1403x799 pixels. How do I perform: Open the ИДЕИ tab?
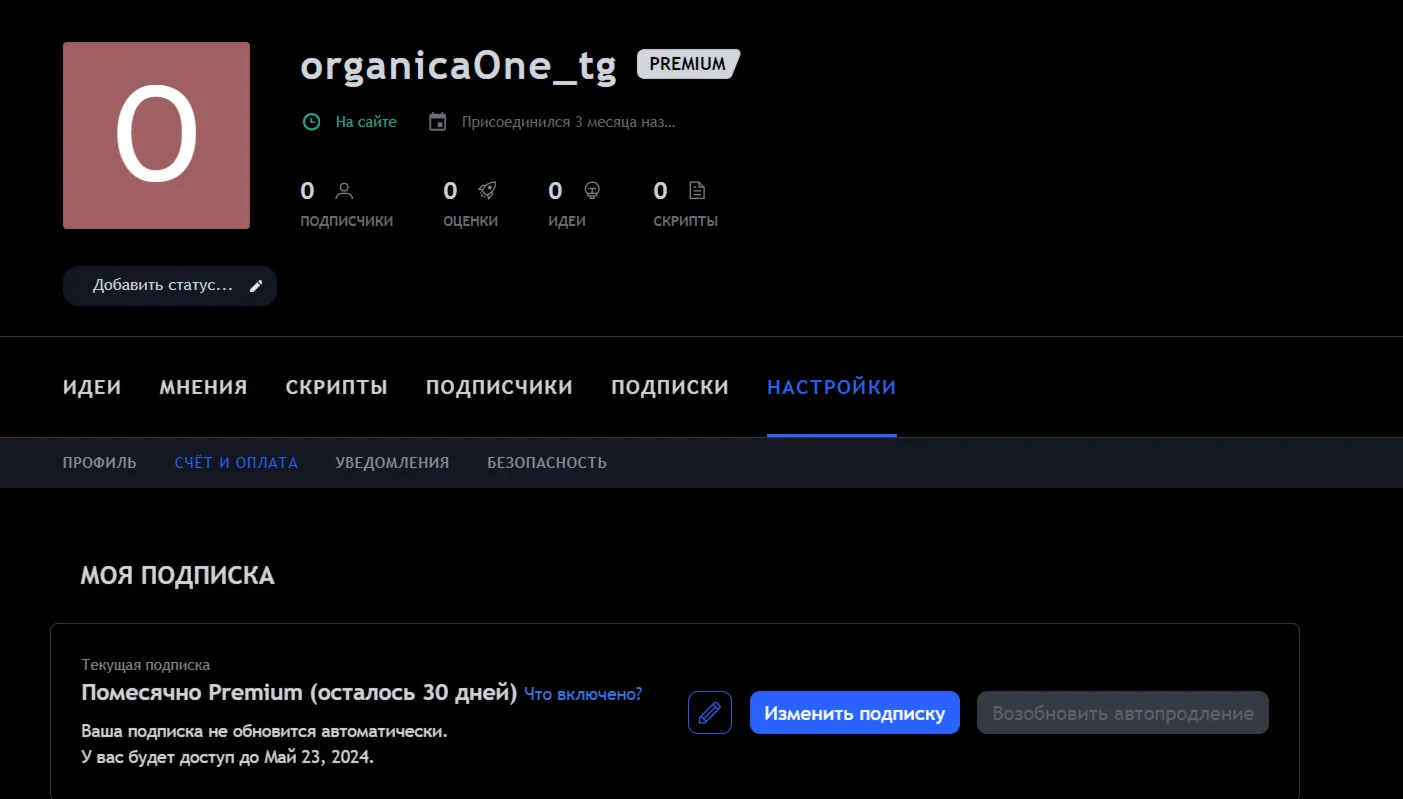[x=92, y=387]
